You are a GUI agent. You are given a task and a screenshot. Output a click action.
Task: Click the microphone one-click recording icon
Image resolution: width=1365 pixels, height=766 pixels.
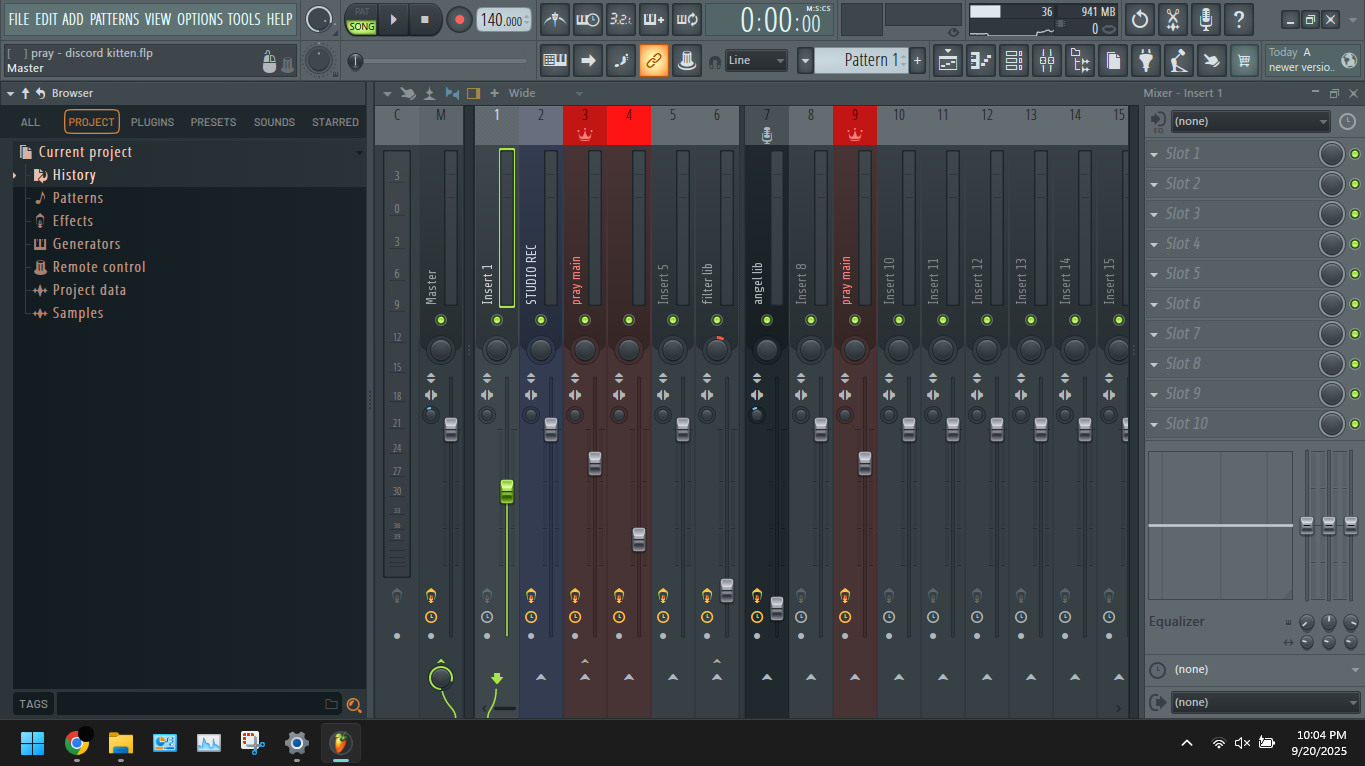tap(1206, 19)
